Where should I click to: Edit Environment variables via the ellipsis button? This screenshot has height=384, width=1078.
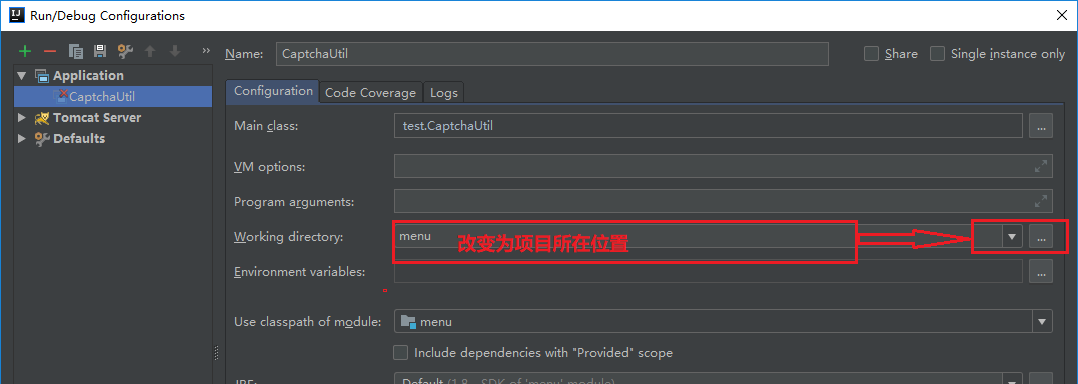click(1041, 271)
